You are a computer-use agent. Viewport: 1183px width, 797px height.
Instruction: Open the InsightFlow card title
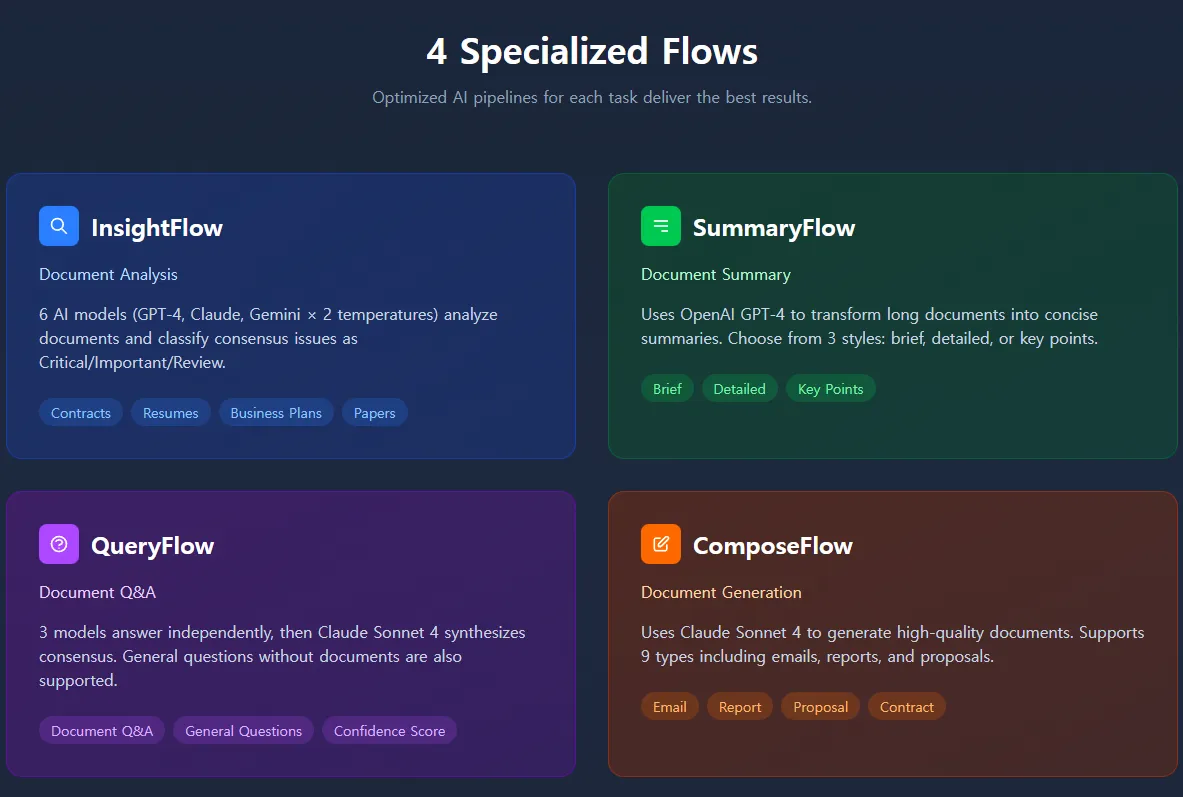click(x=157, y=227)
